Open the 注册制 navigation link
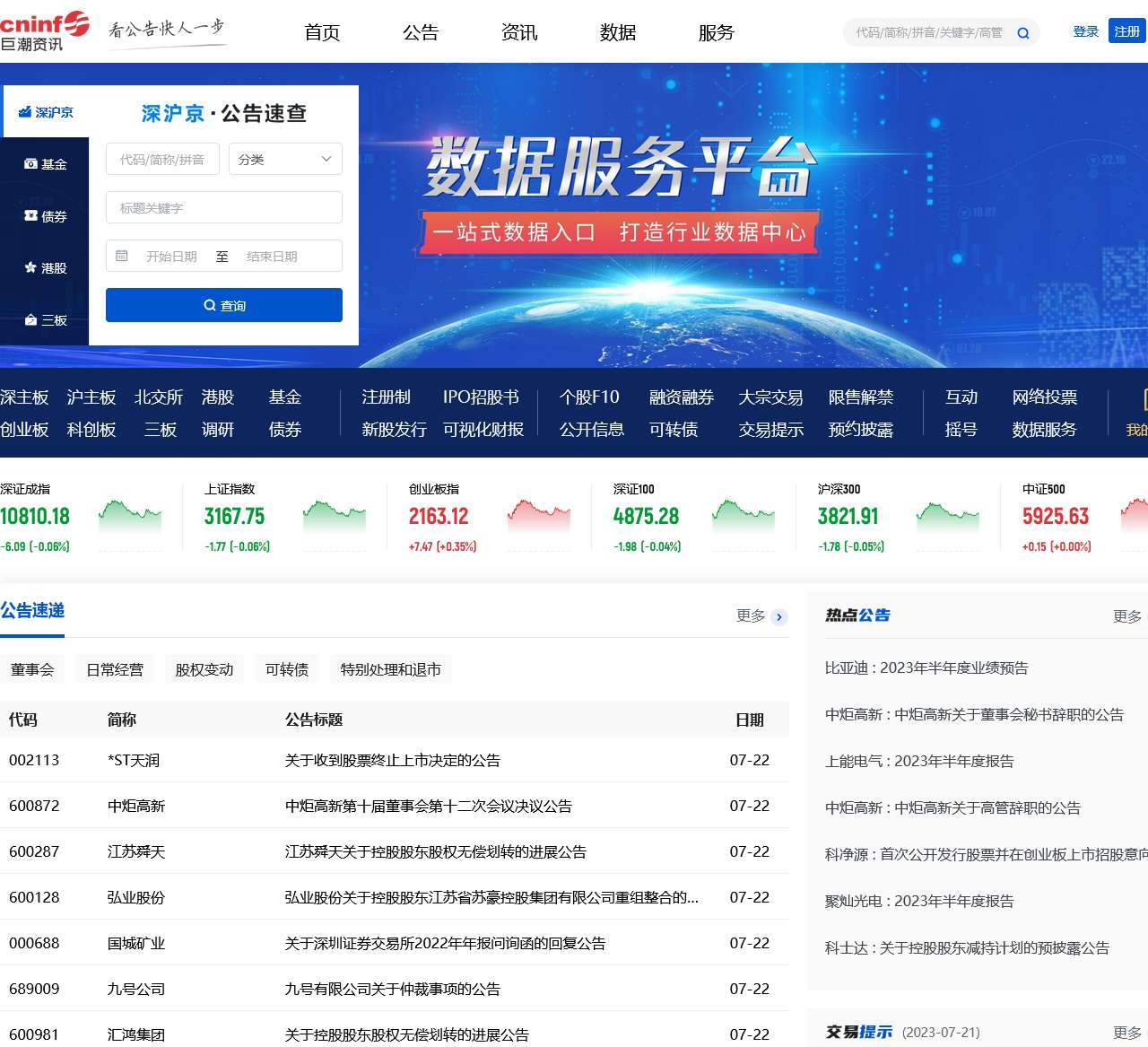The height and width of the screenshot is (1047, 1148). [386, 397]
